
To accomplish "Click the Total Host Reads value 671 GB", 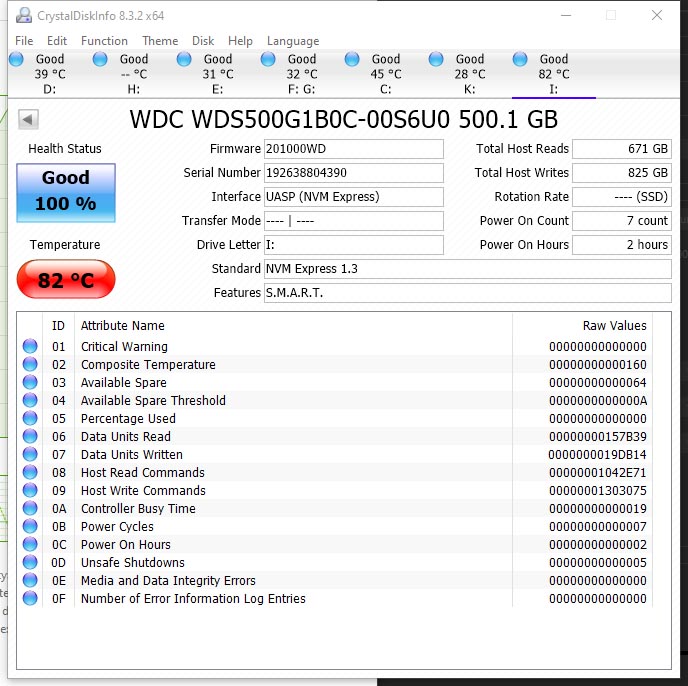I will pos(622,149).
